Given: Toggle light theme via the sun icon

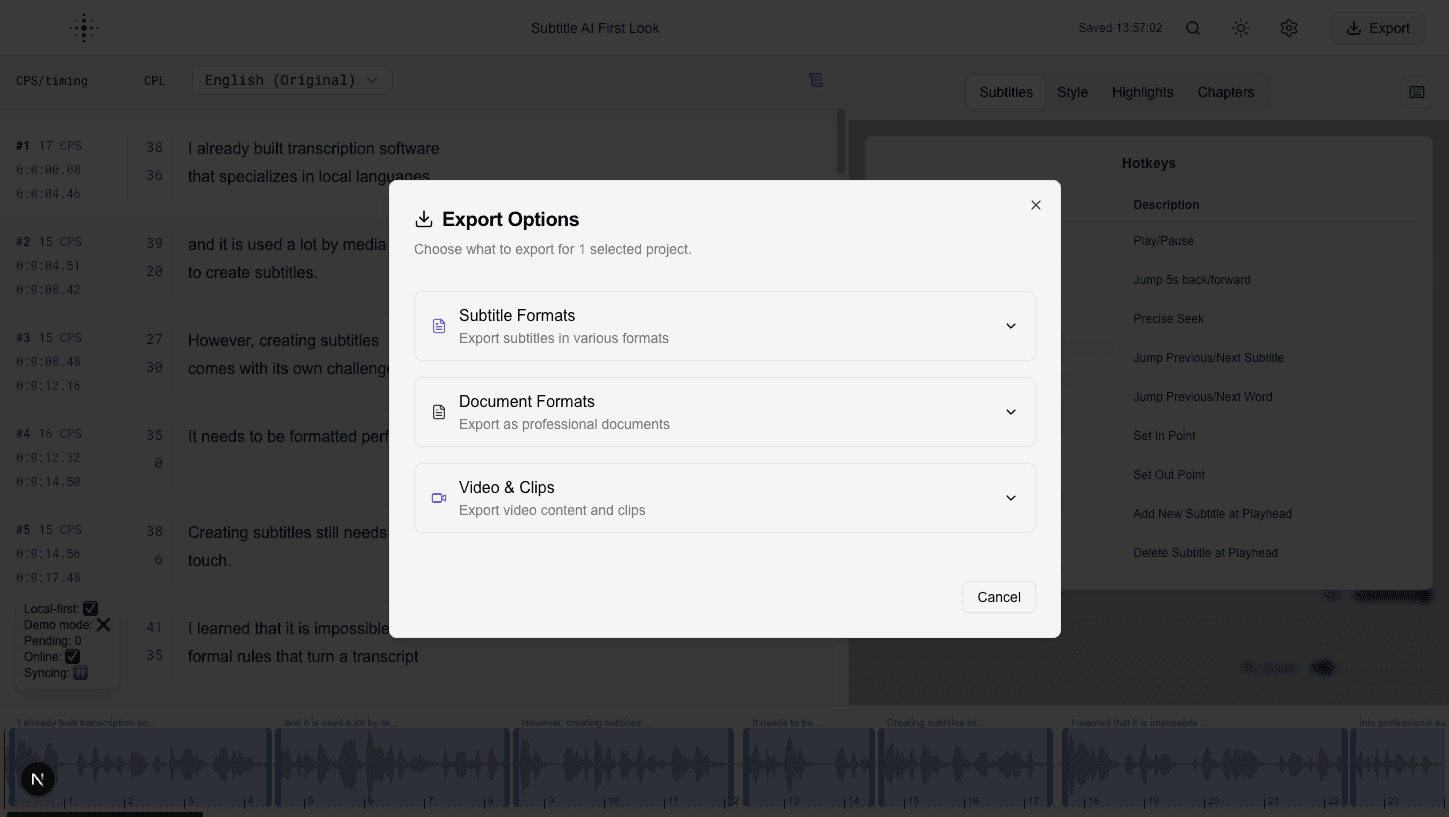Looking at the screenshot, I should [1240, 28].
